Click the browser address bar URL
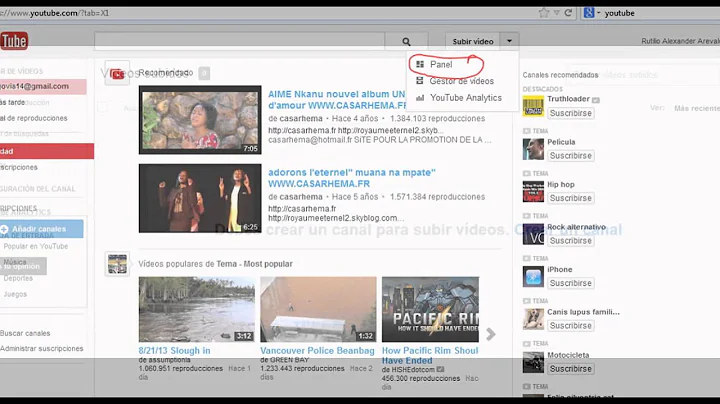 tap(55, 13)
